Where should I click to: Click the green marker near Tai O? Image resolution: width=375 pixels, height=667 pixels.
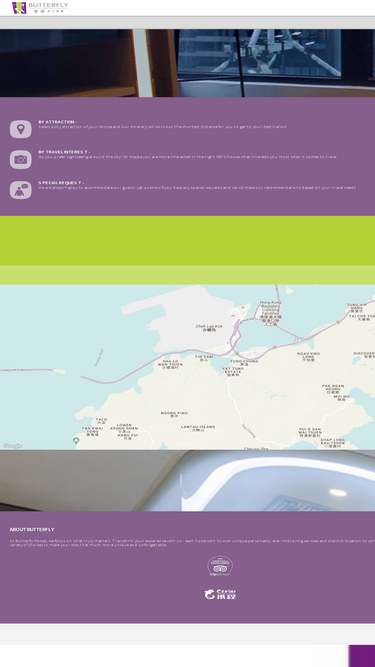coord(76,440)
